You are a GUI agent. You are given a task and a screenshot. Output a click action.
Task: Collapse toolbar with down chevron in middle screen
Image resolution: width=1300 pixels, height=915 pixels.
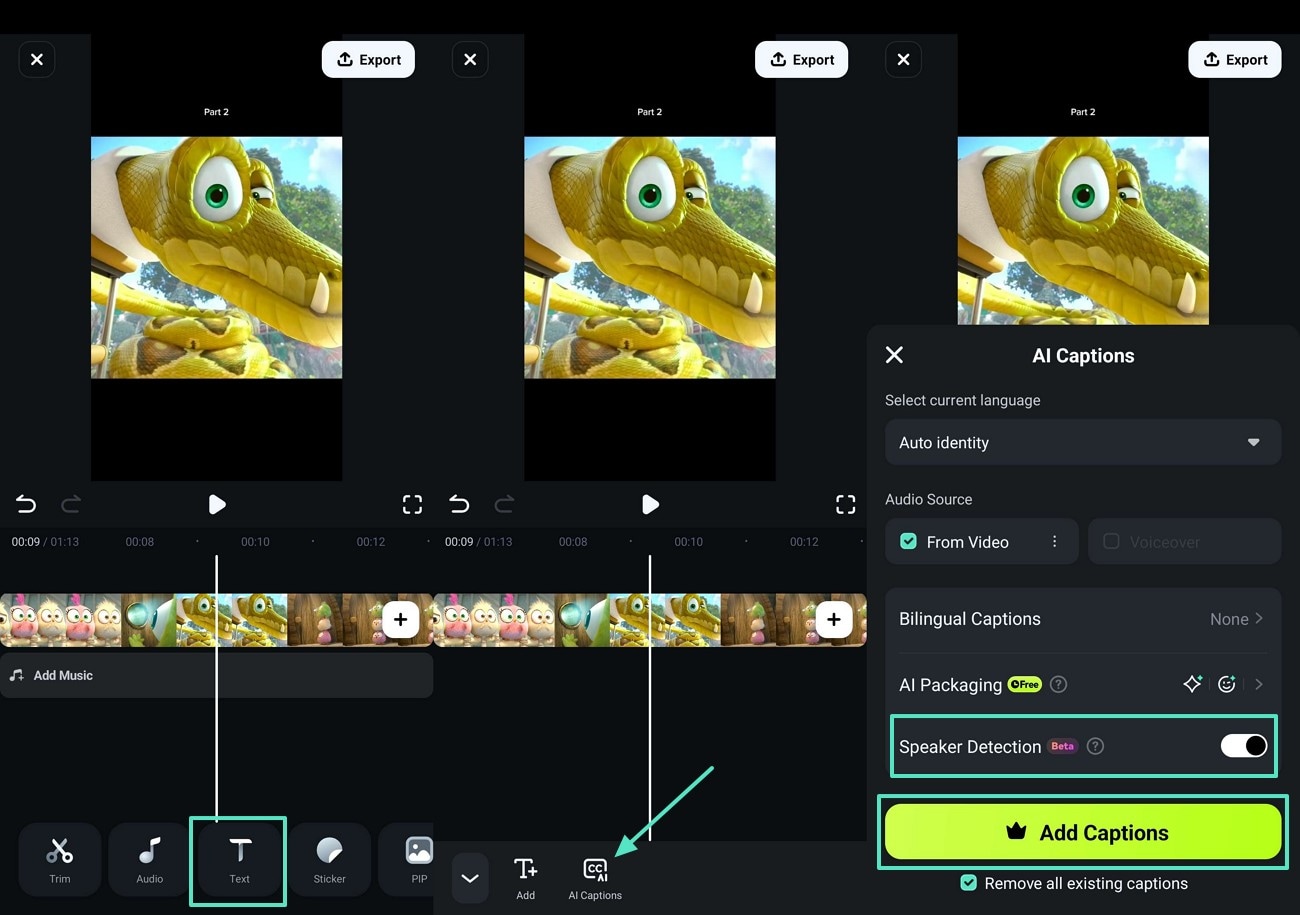point(470,878)
